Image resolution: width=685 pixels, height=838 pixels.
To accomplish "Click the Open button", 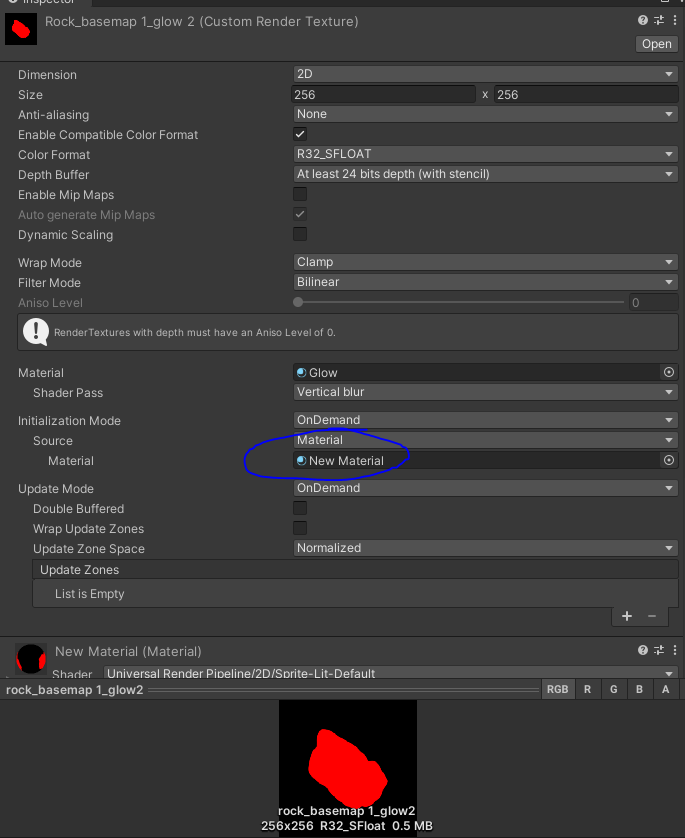I will point(657,43).
